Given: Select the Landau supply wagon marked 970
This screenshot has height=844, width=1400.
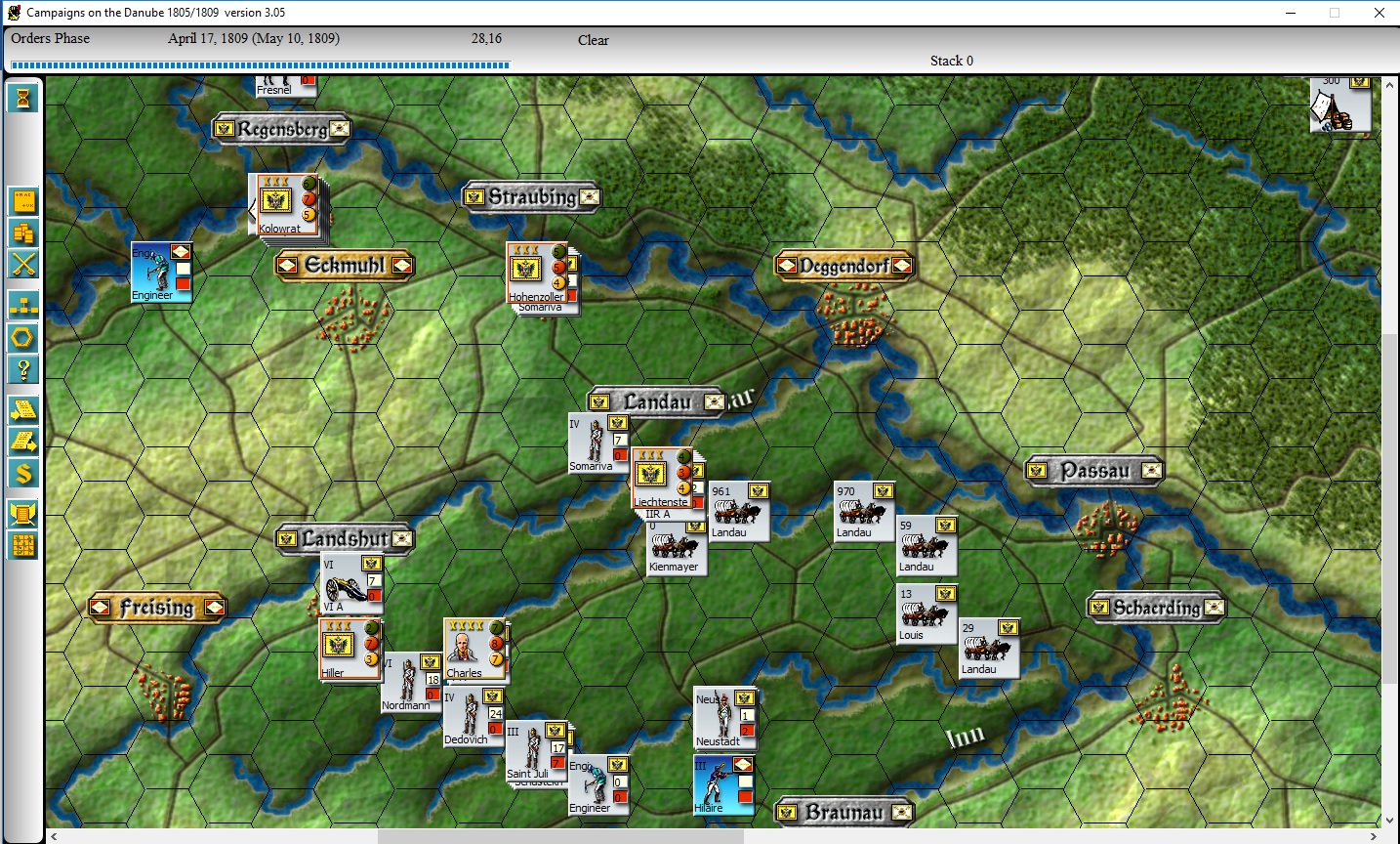Looking at the screenshot, I should (865, 512).
